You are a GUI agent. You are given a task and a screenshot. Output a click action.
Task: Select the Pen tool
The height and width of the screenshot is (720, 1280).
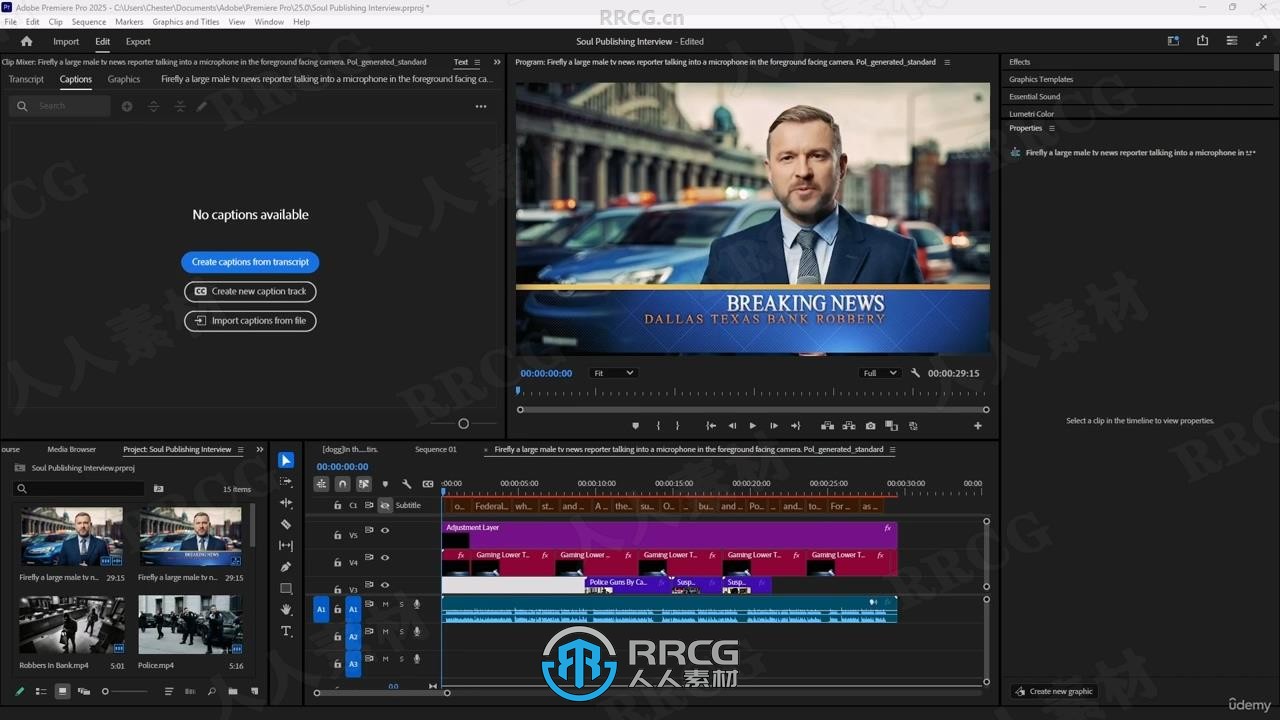(x=286, y=567)
